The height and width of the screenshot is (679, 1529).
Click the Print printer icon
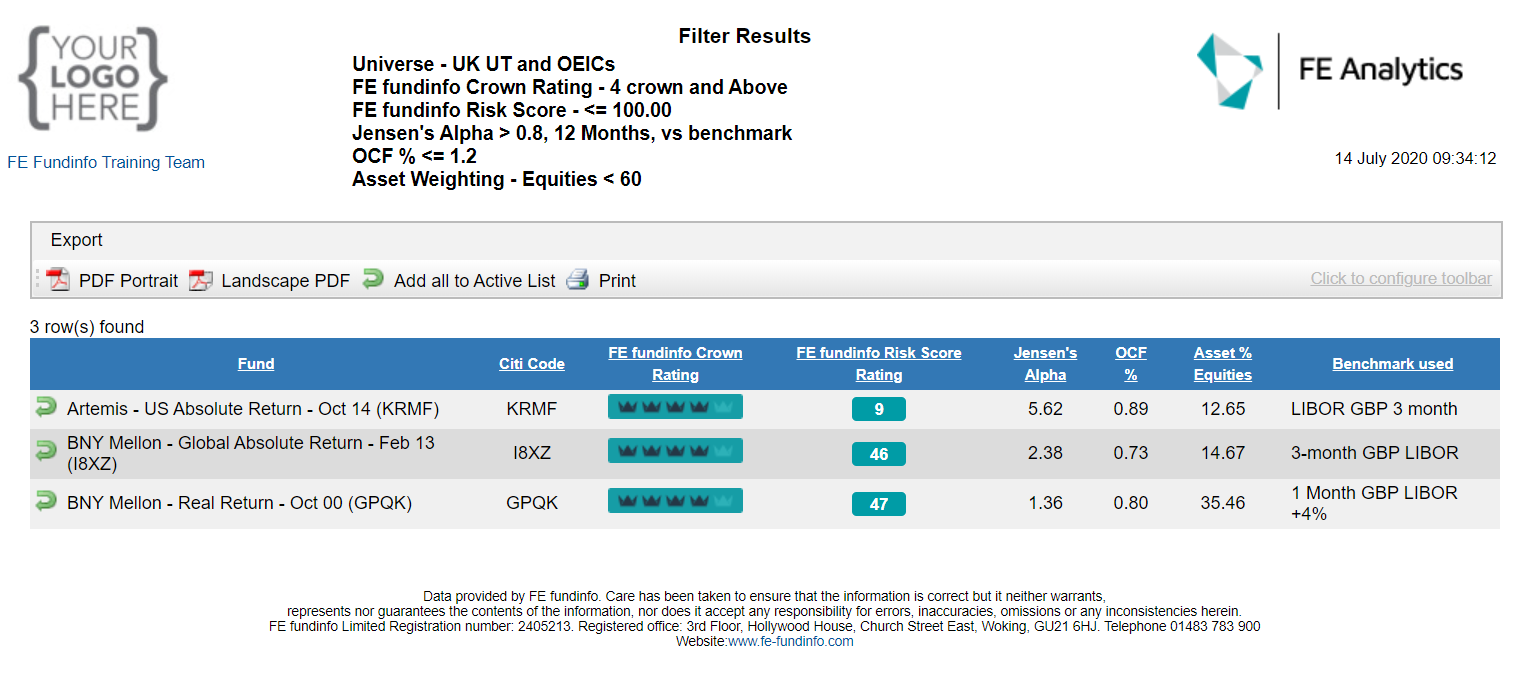578,280
